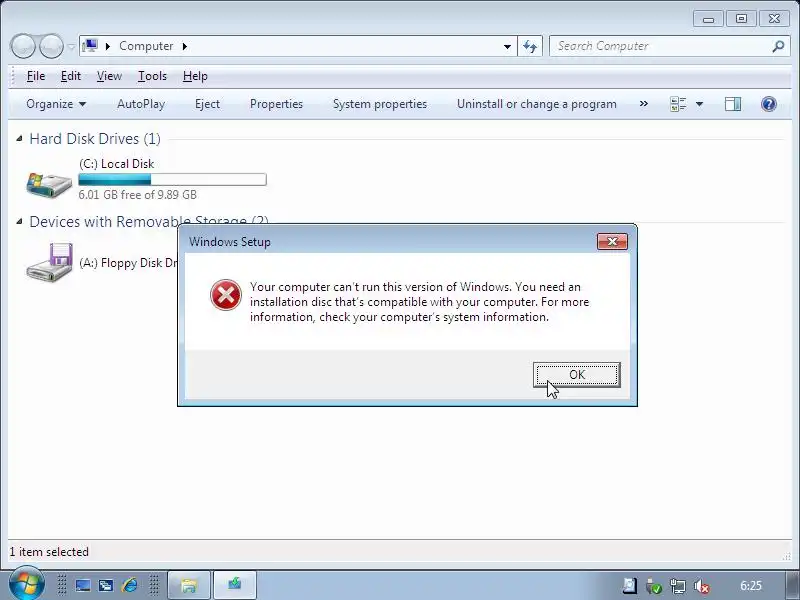Minimize the Computer window

(x=708, y=19)
